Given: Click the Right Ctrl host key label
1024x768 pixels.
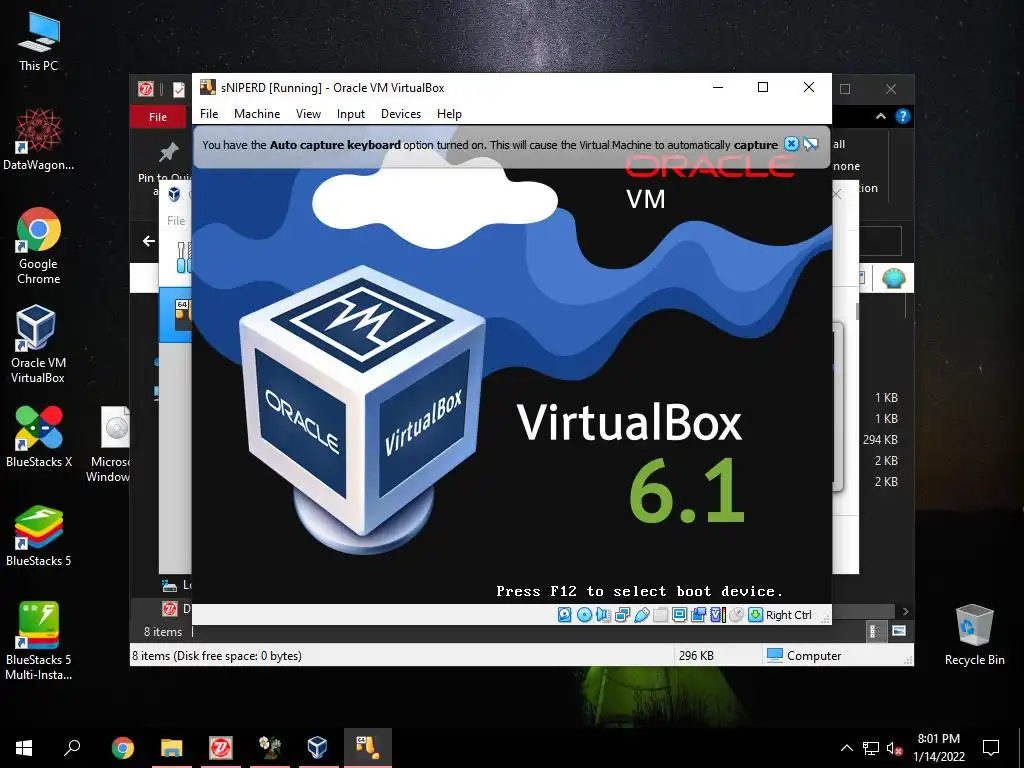Looking at the screenshot, I should coord(788,615).
